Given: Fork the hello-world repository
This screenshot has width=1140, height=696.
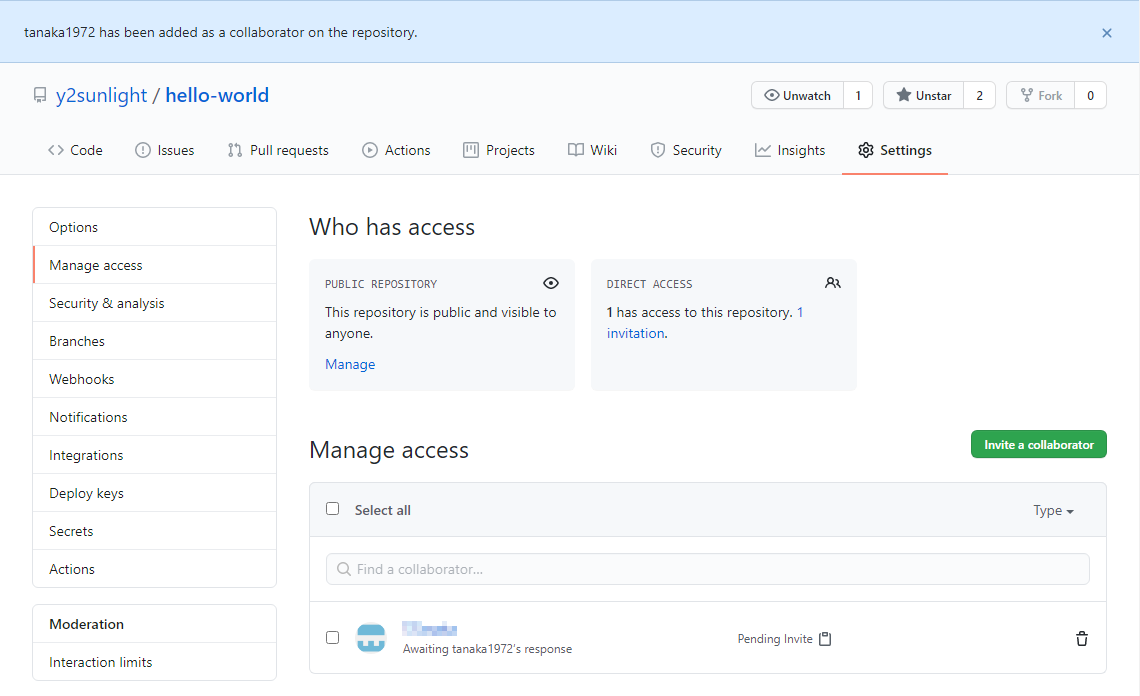Looking at the screenshot, I should [x=1041, y=96].
